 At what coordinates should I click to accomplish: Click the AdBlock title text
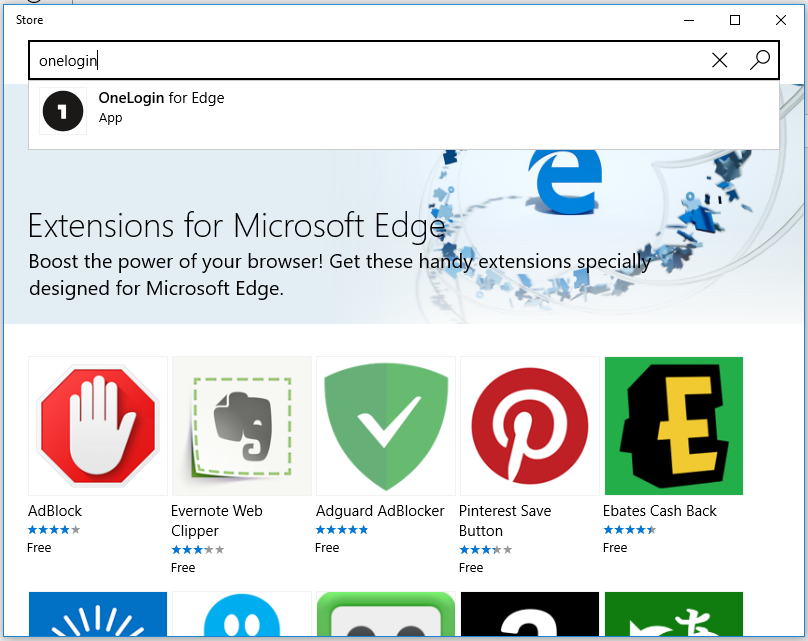coord(55,511)
